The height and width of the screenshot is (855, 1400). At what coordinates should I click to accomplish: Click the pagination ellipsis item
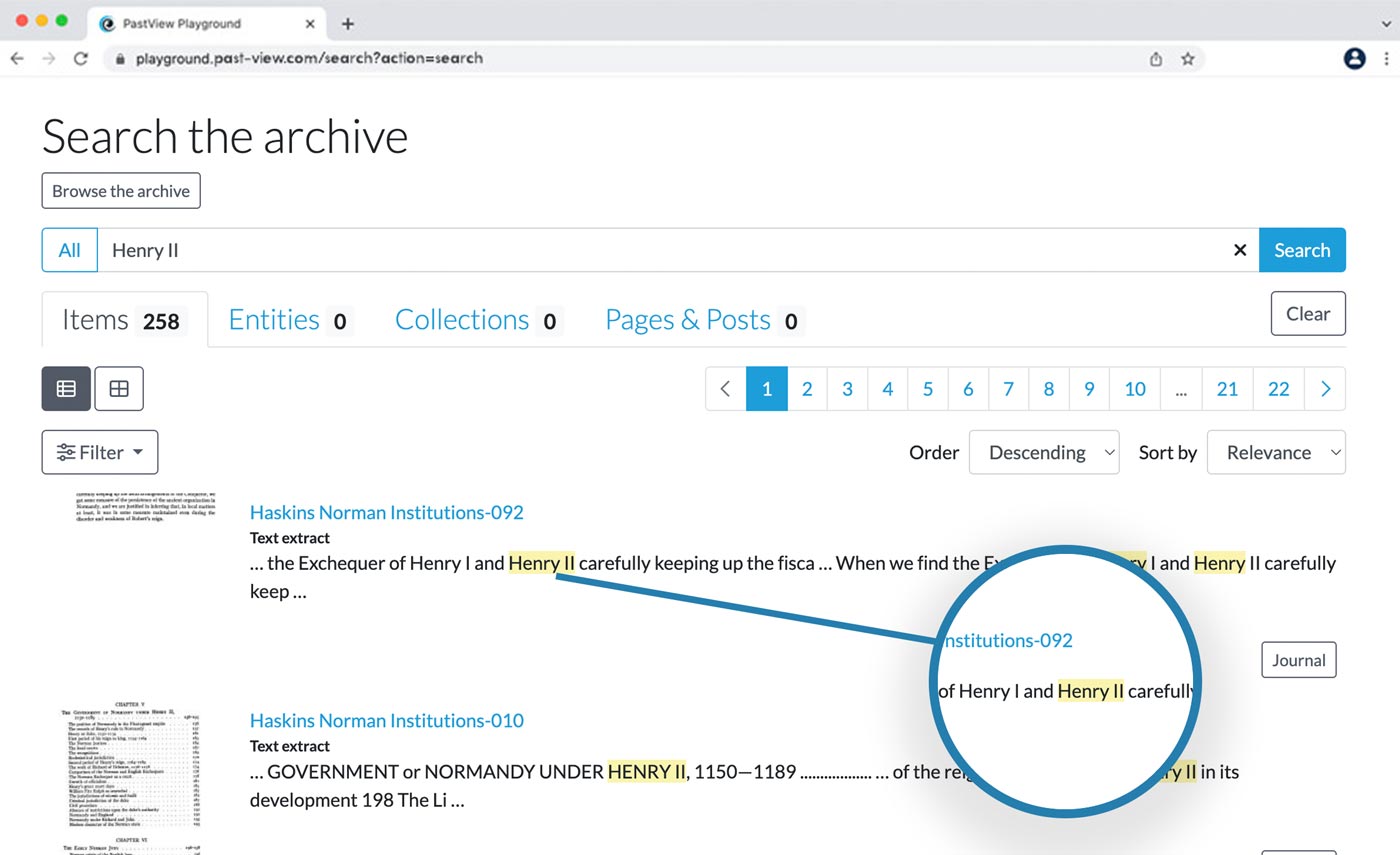1181,389
